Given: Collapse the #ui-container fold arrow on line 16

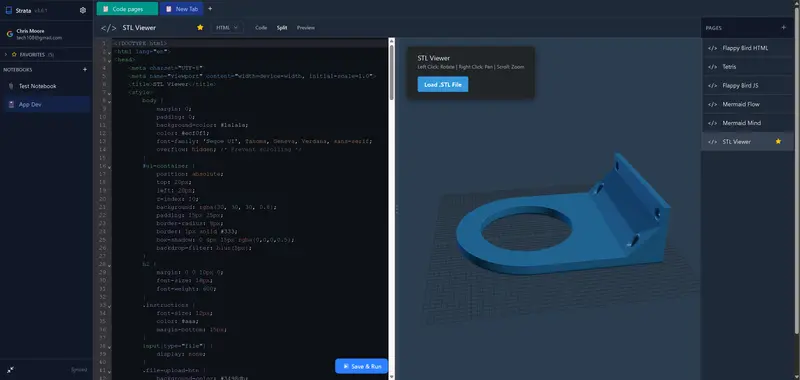Looking at the screenshot, I should [110, 166].
